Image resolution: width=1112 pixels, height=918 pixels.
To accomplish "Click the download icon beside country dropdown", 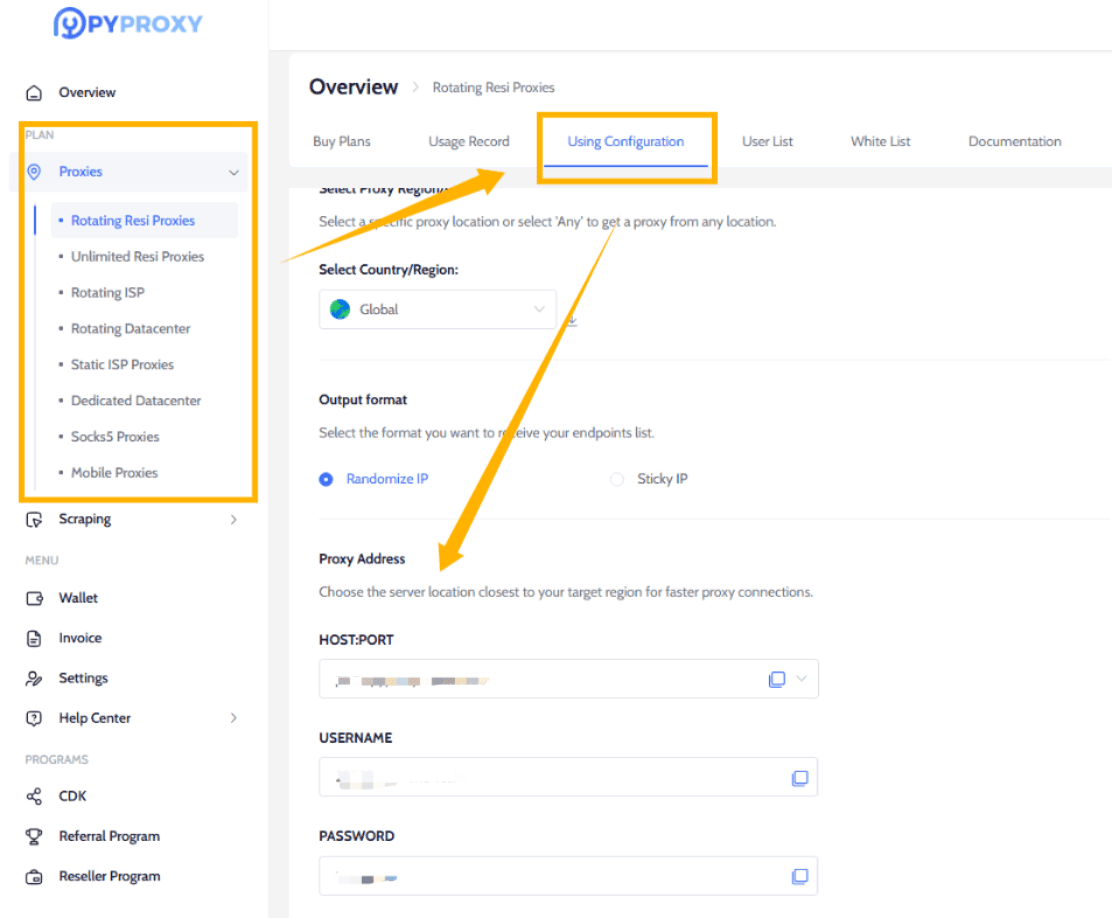I will tap(572, 321).
